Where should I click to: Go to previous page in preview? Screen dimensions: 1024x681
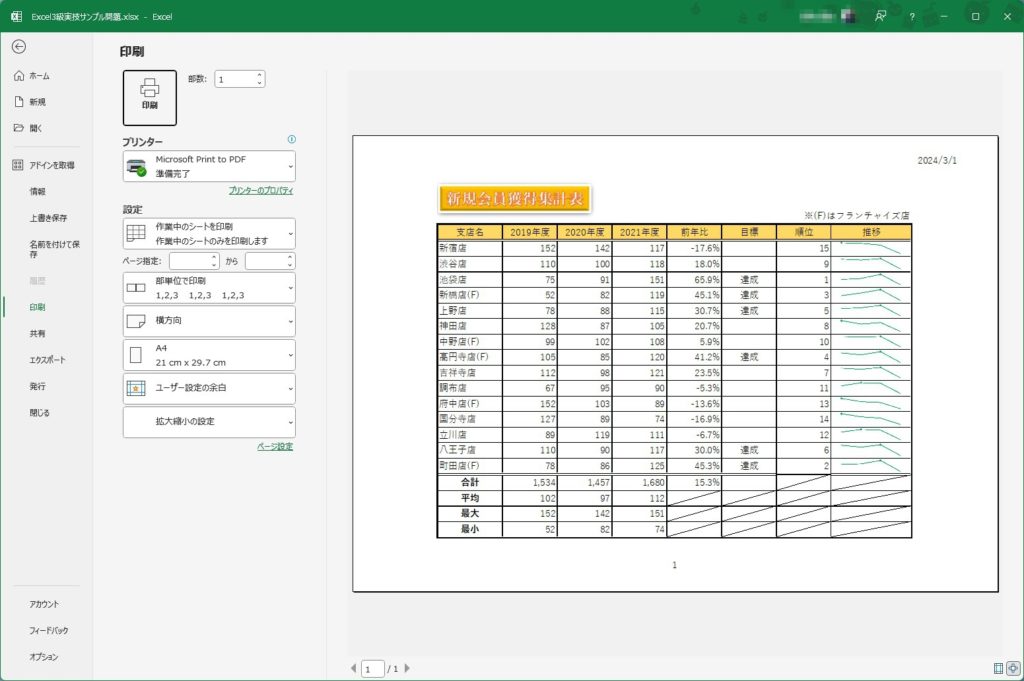pos(353,668)
